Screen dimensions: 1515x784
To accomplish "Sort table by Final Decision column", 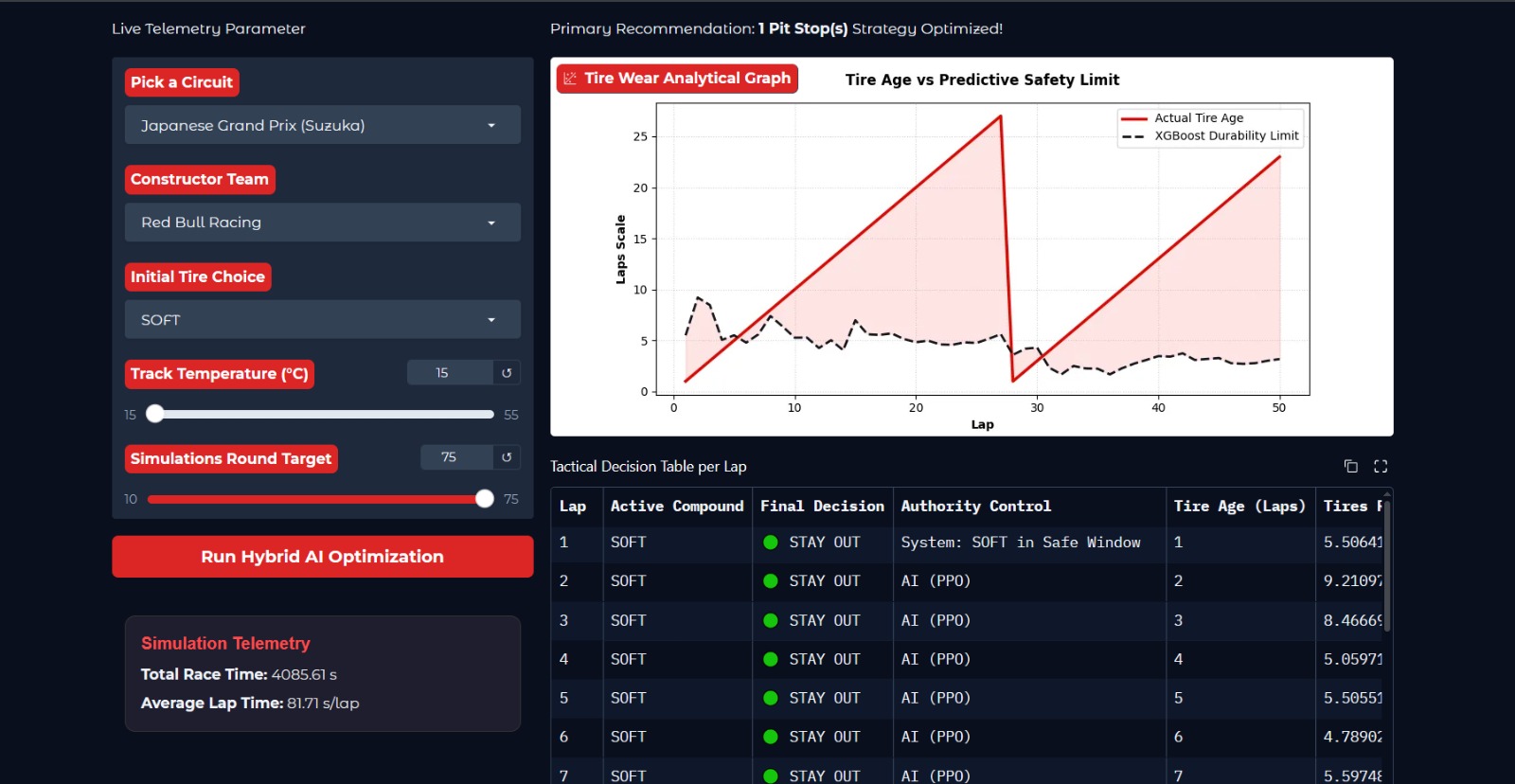I will point(822,507).
